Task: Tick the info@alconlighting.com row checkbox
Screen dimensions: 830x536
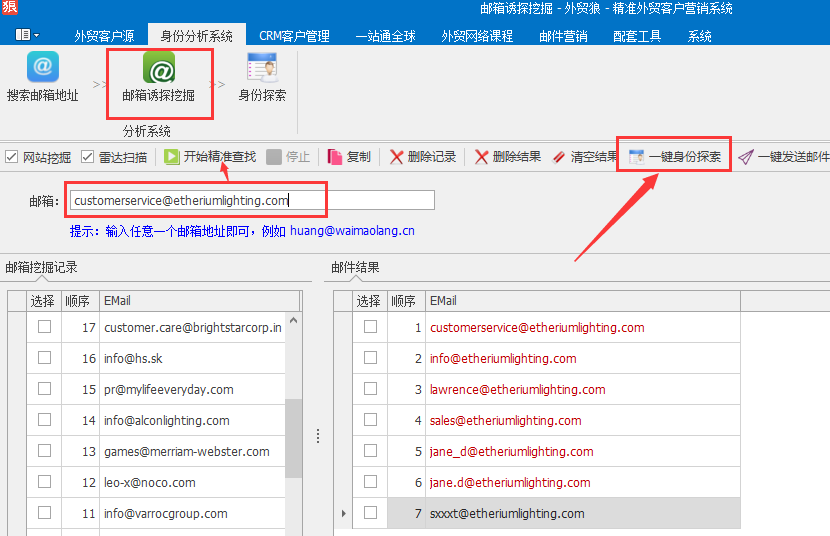Action: pyautogui.click(x=44, y=420)
